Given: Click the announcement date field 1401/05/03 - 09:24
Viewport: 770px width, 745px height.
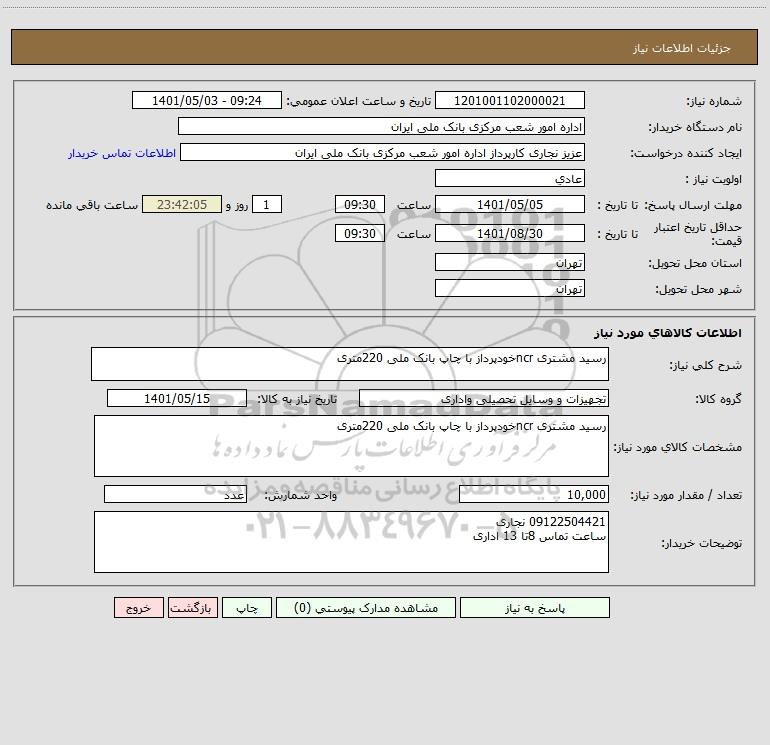Looking at the screenshot, I should [207, 100].
